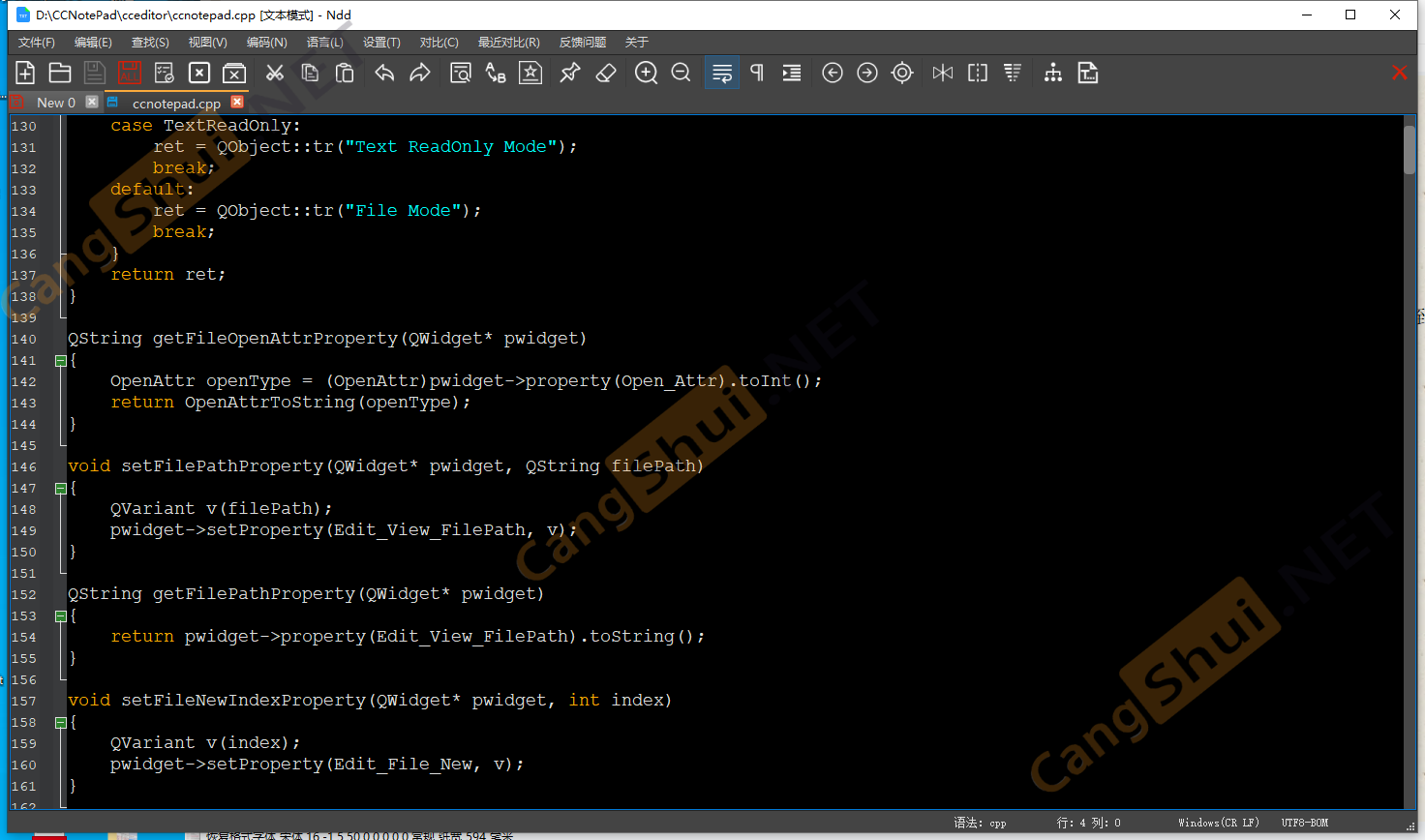Go to next position arrow icon
This screenshot has height=840, width=1425.
click(x=867, y=73)
